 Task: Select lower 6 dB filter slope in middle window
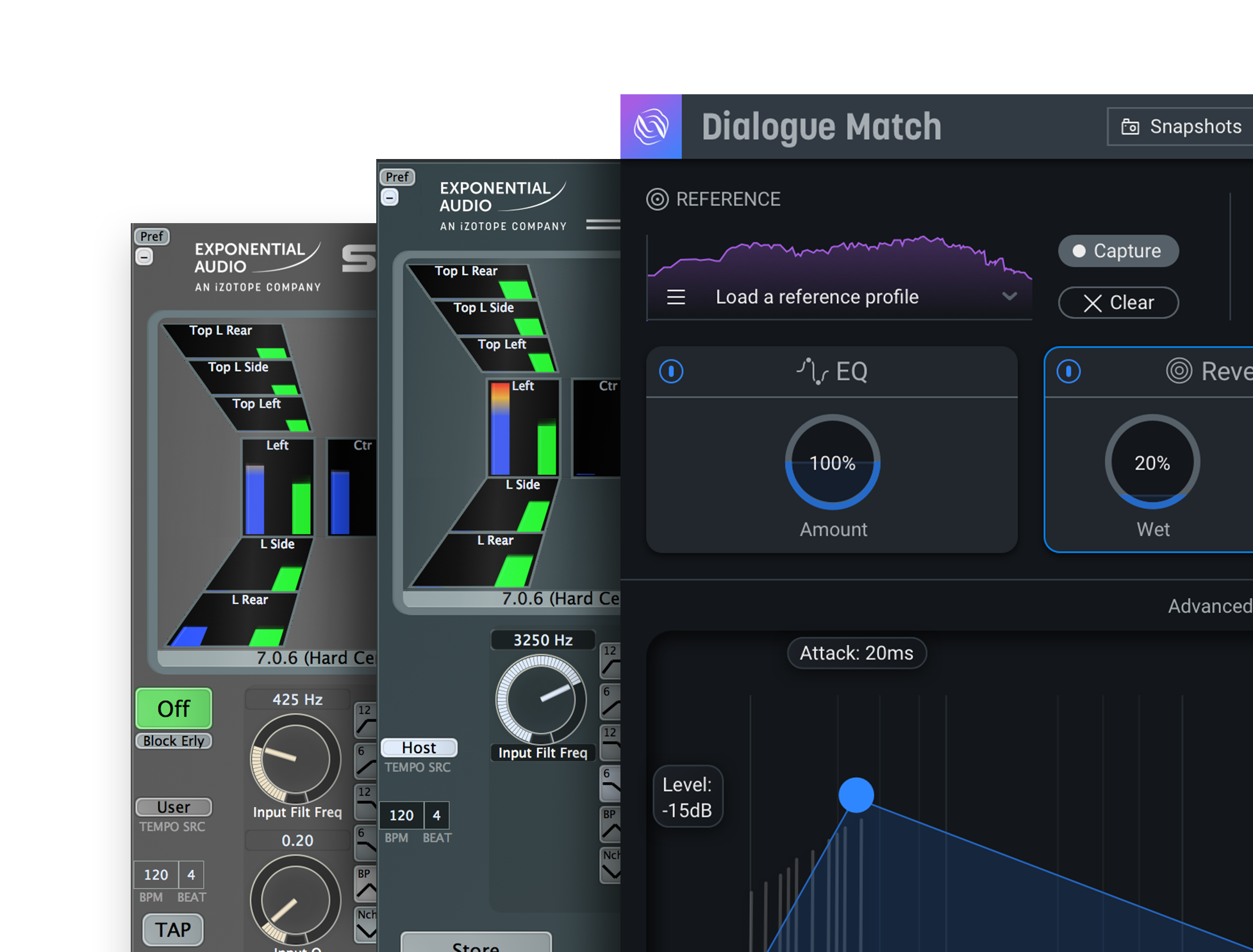tap(610, 783)
